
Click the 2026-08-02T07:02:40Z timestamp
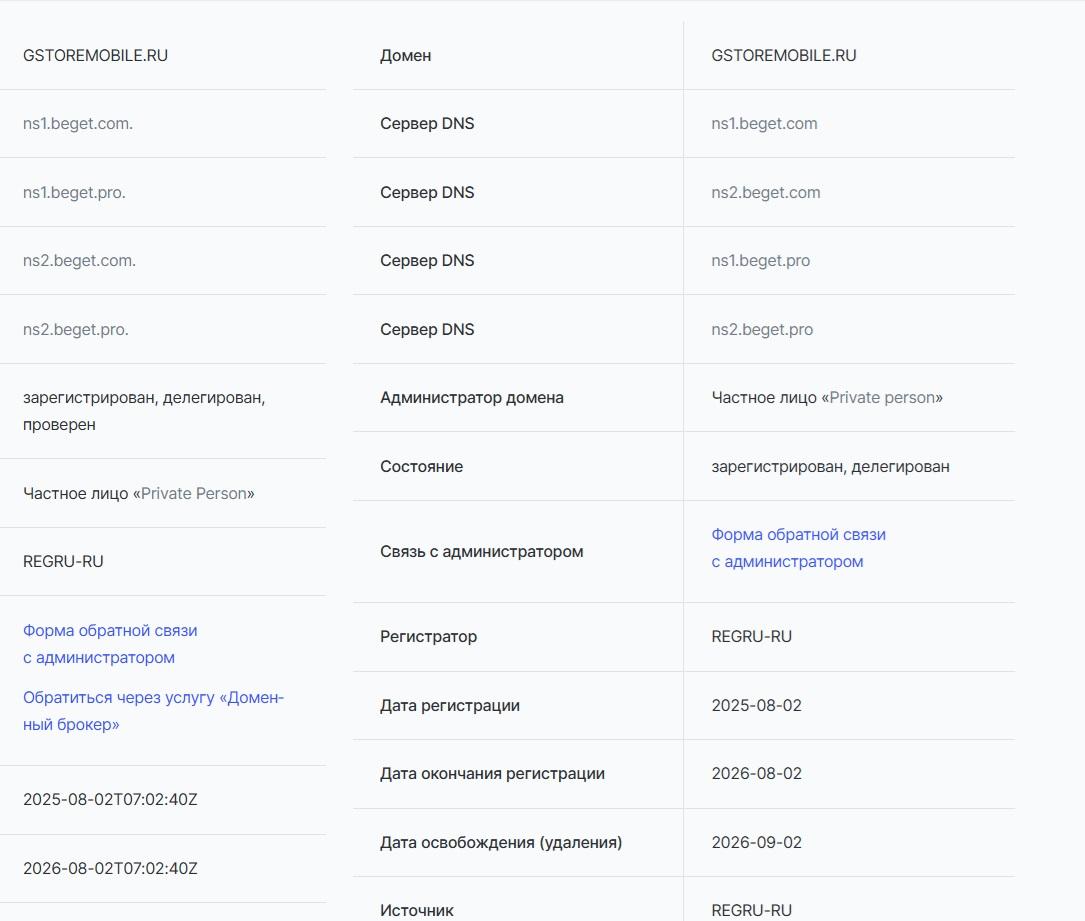tap(110, 869)
